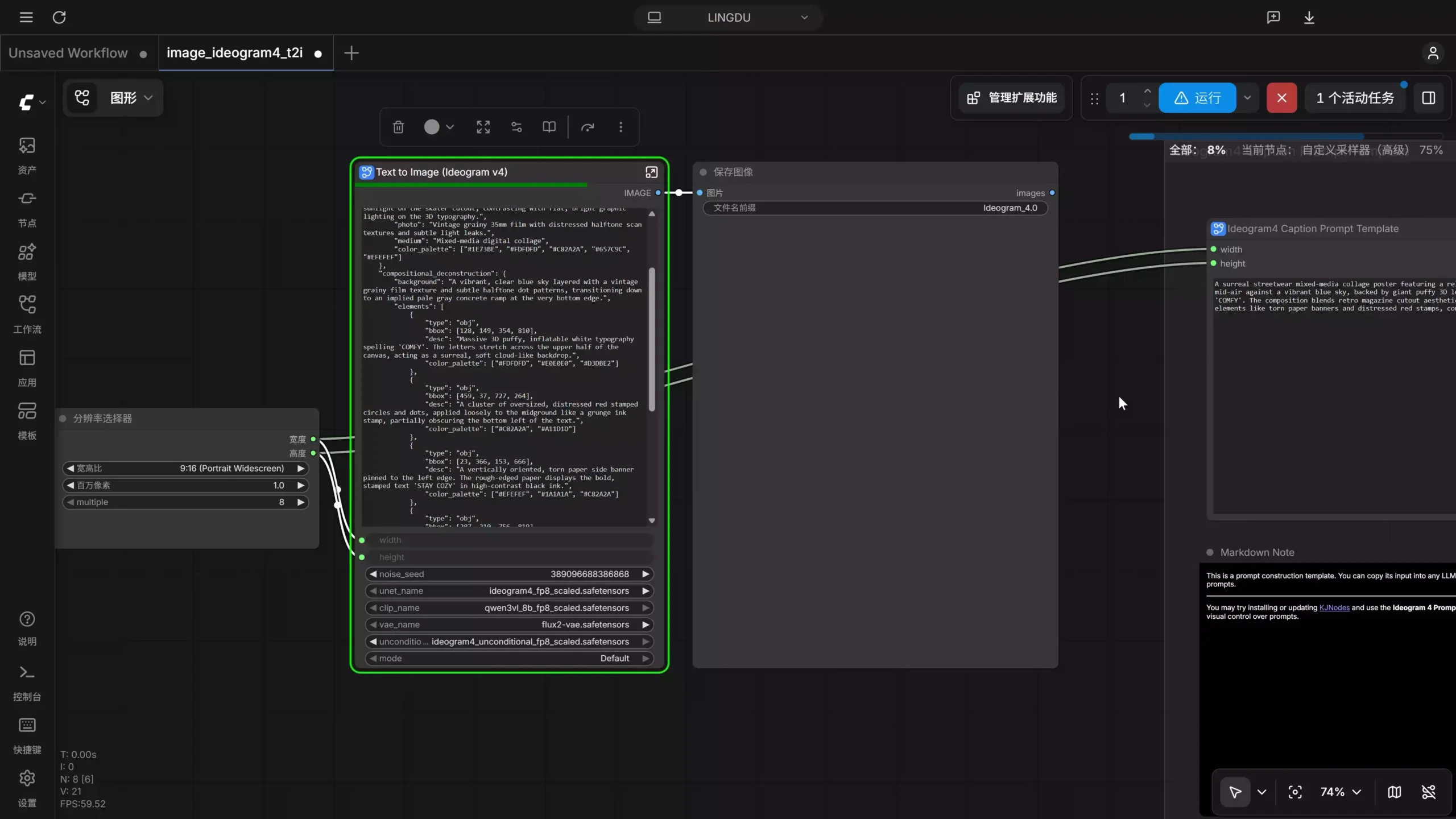Open the 资产 assets sidebar panel
Viewport: 1456px width, 819px height.
27,156
